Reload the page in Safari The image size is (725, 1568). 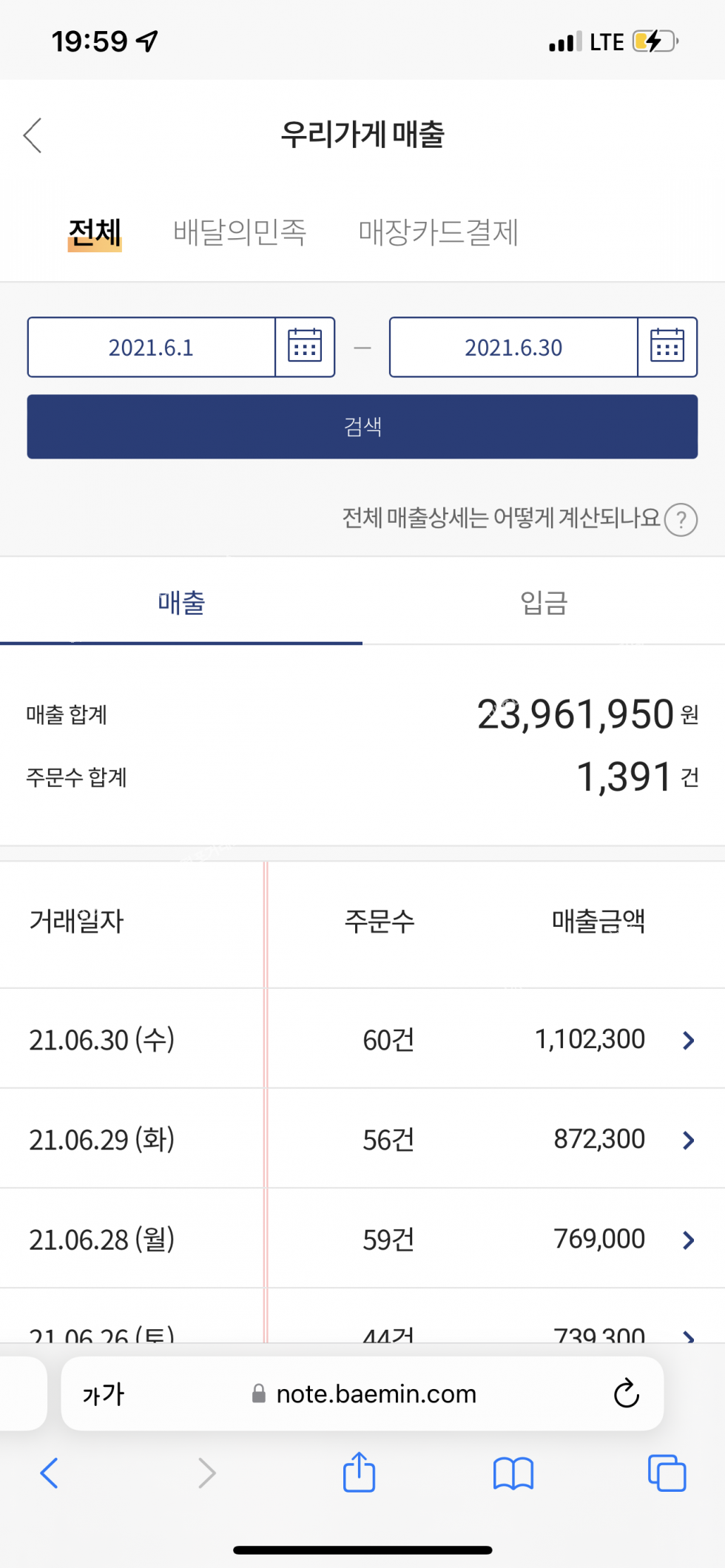[x=626, y=1394]
